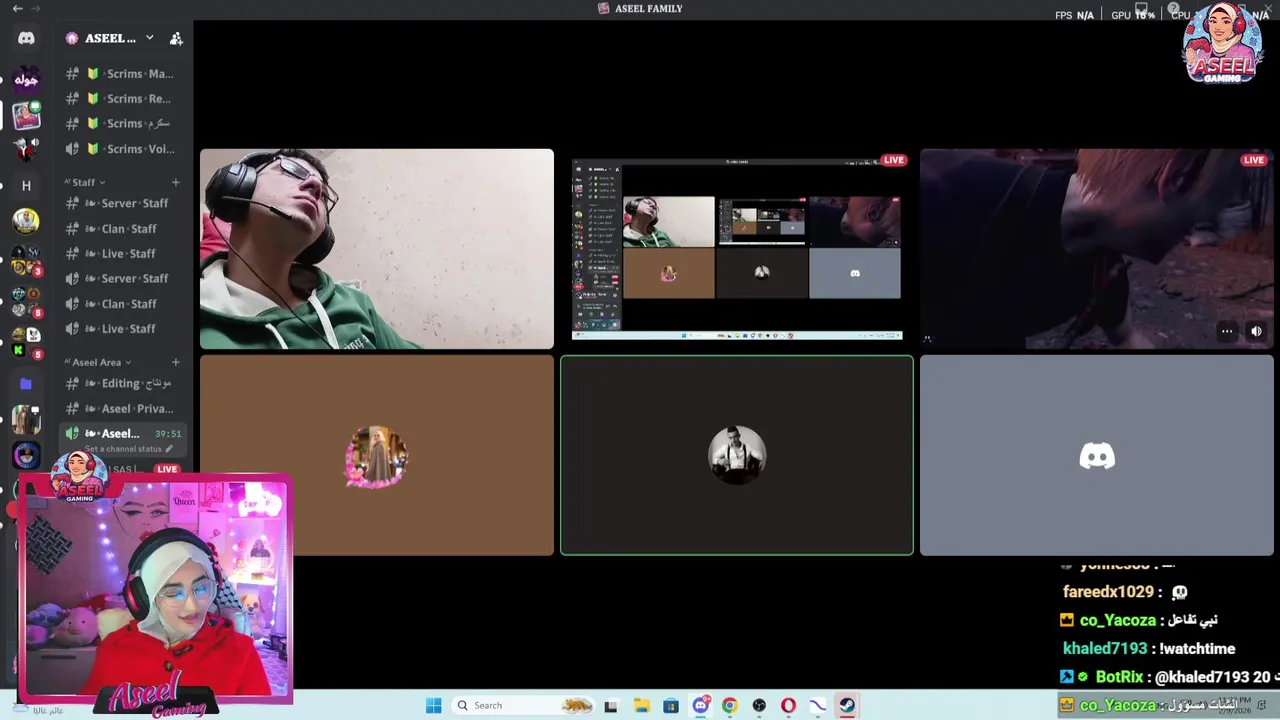Create channel in Aseel Area category

point(175,362)
